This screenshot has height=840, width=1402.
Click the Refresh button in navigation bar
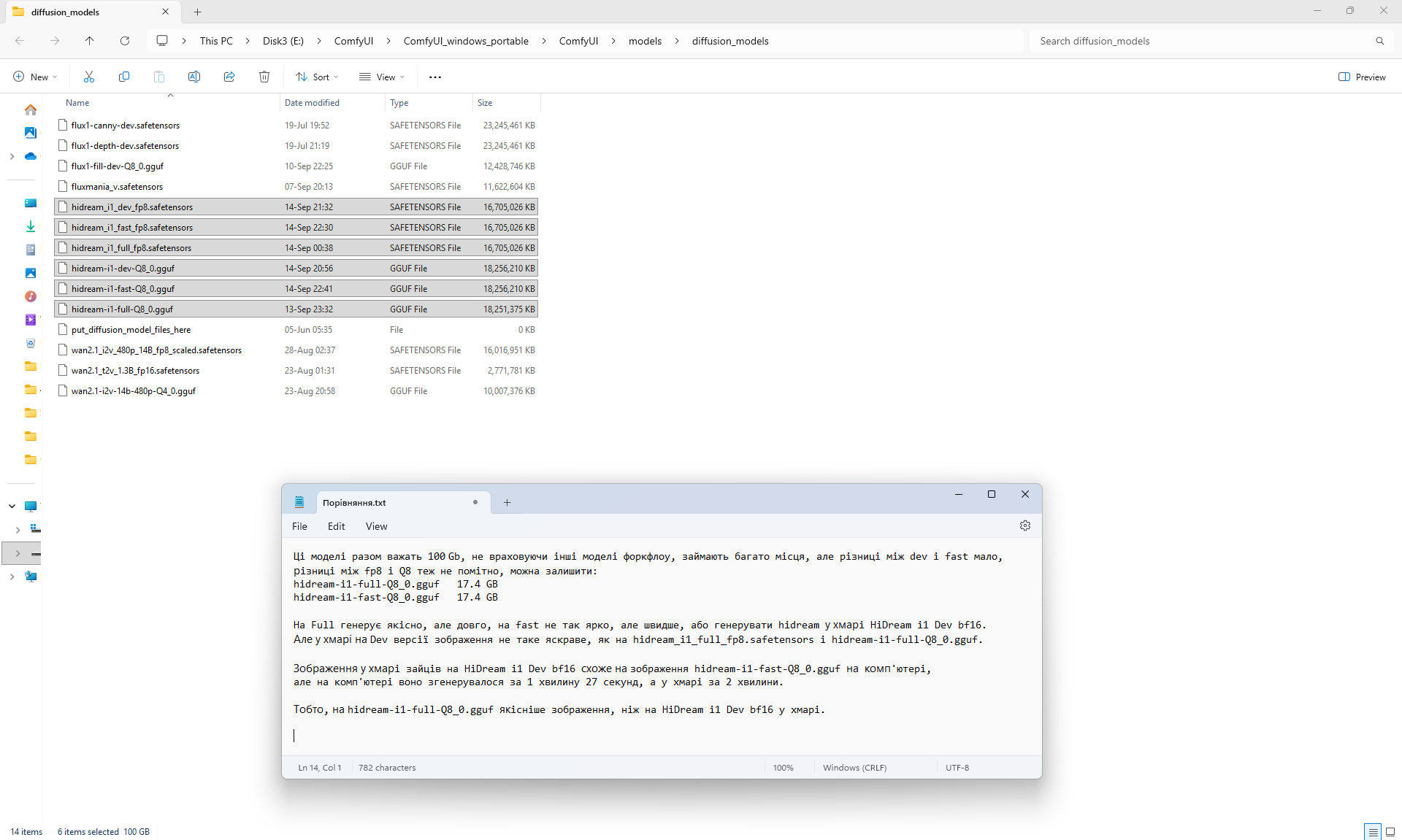coord(125,41)
